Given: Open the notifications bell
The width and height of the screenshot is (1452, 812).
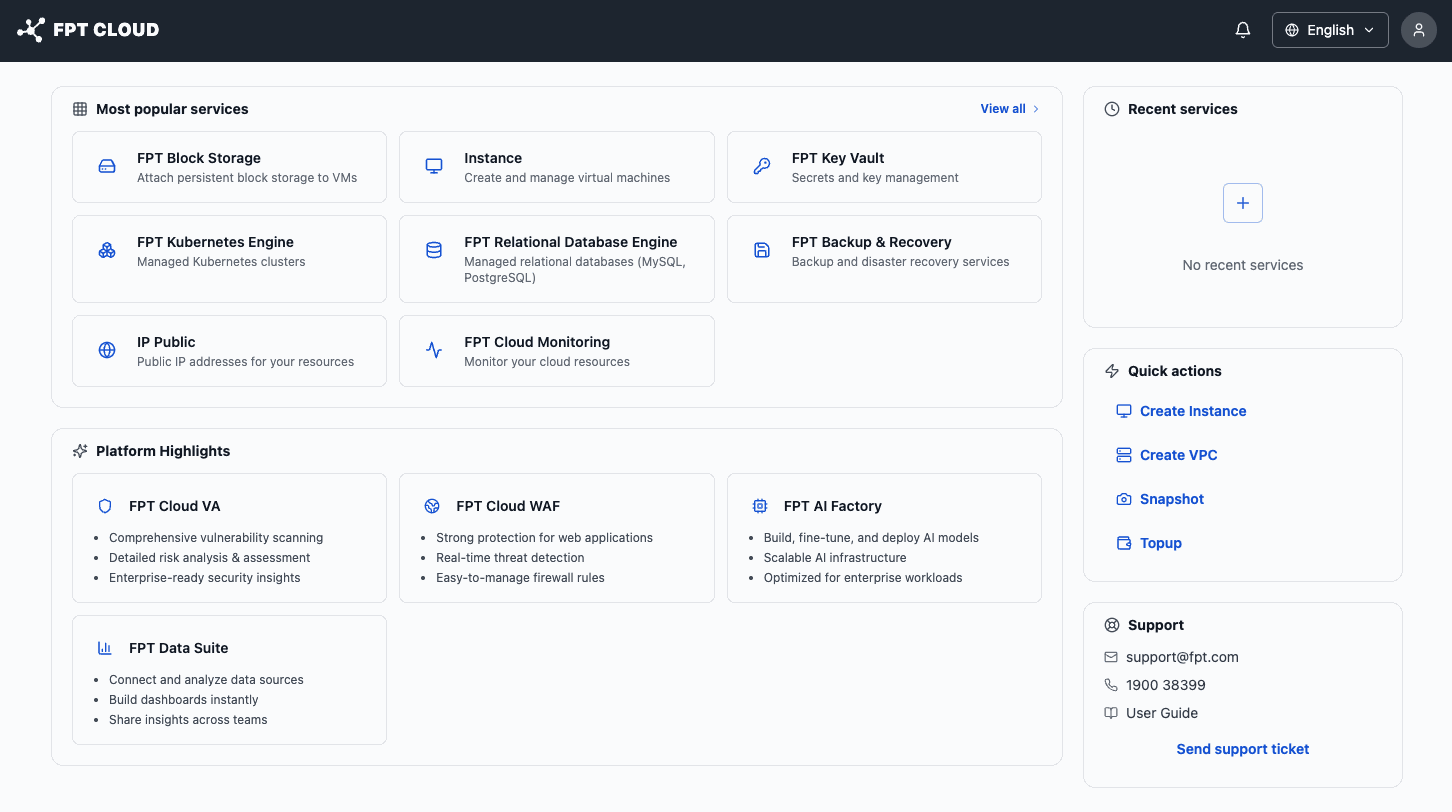Looking at the screenshot, I should click(x=1243, y=30).
